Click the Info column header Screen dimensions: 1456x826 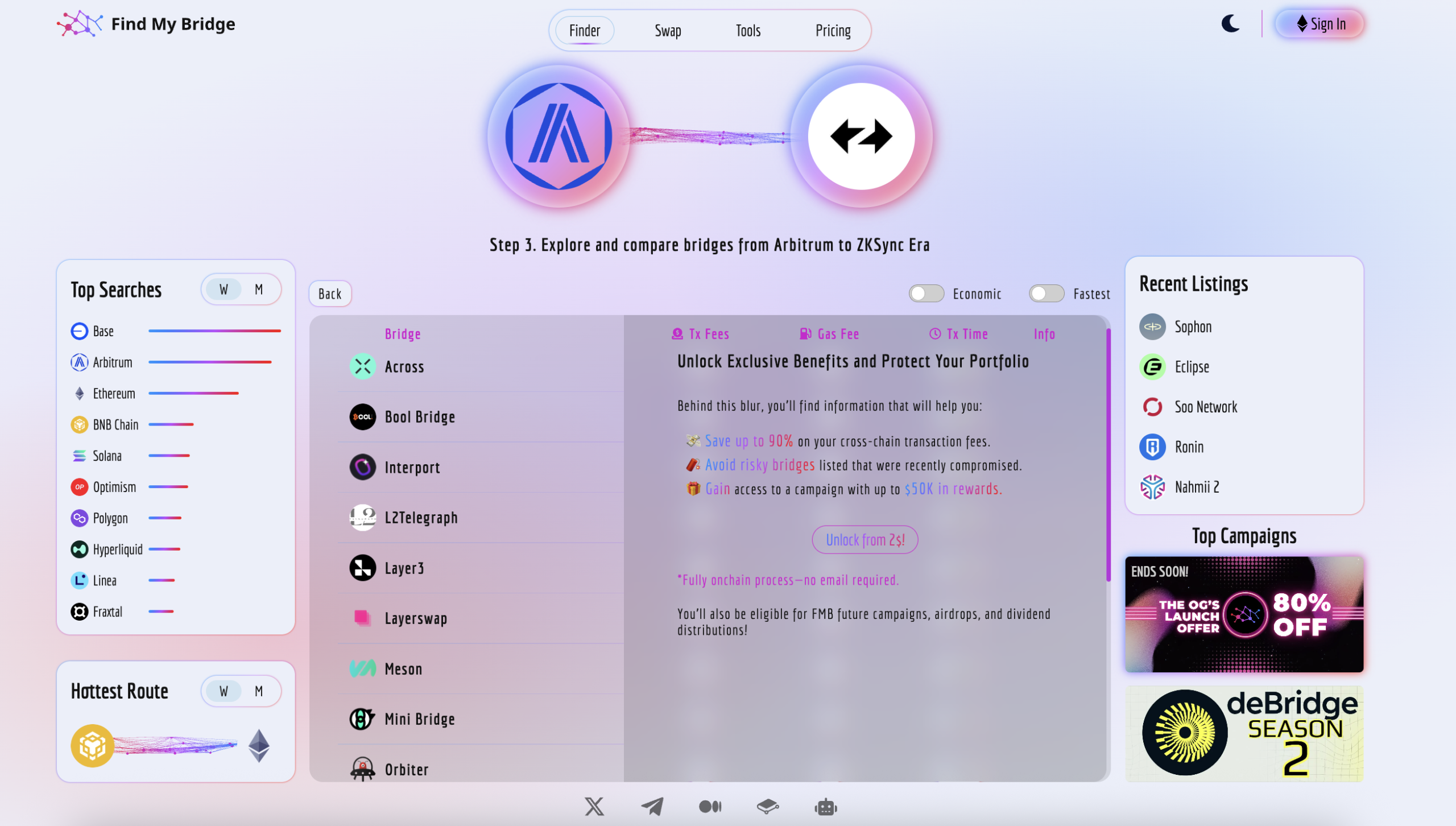1044,334
